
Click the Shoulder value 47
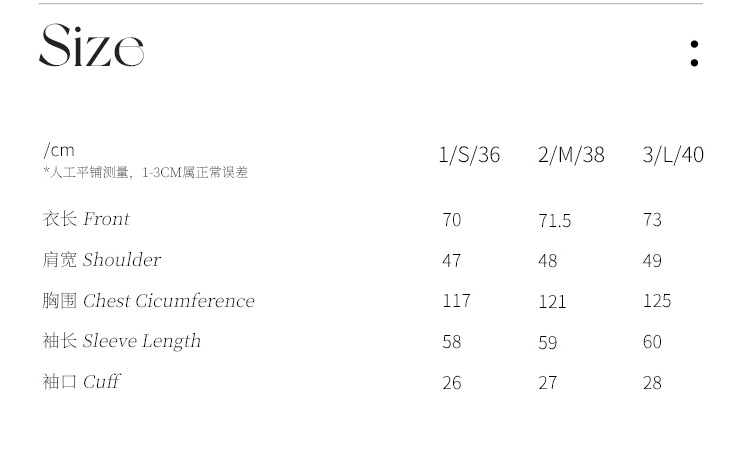click(x=451, y=261)
